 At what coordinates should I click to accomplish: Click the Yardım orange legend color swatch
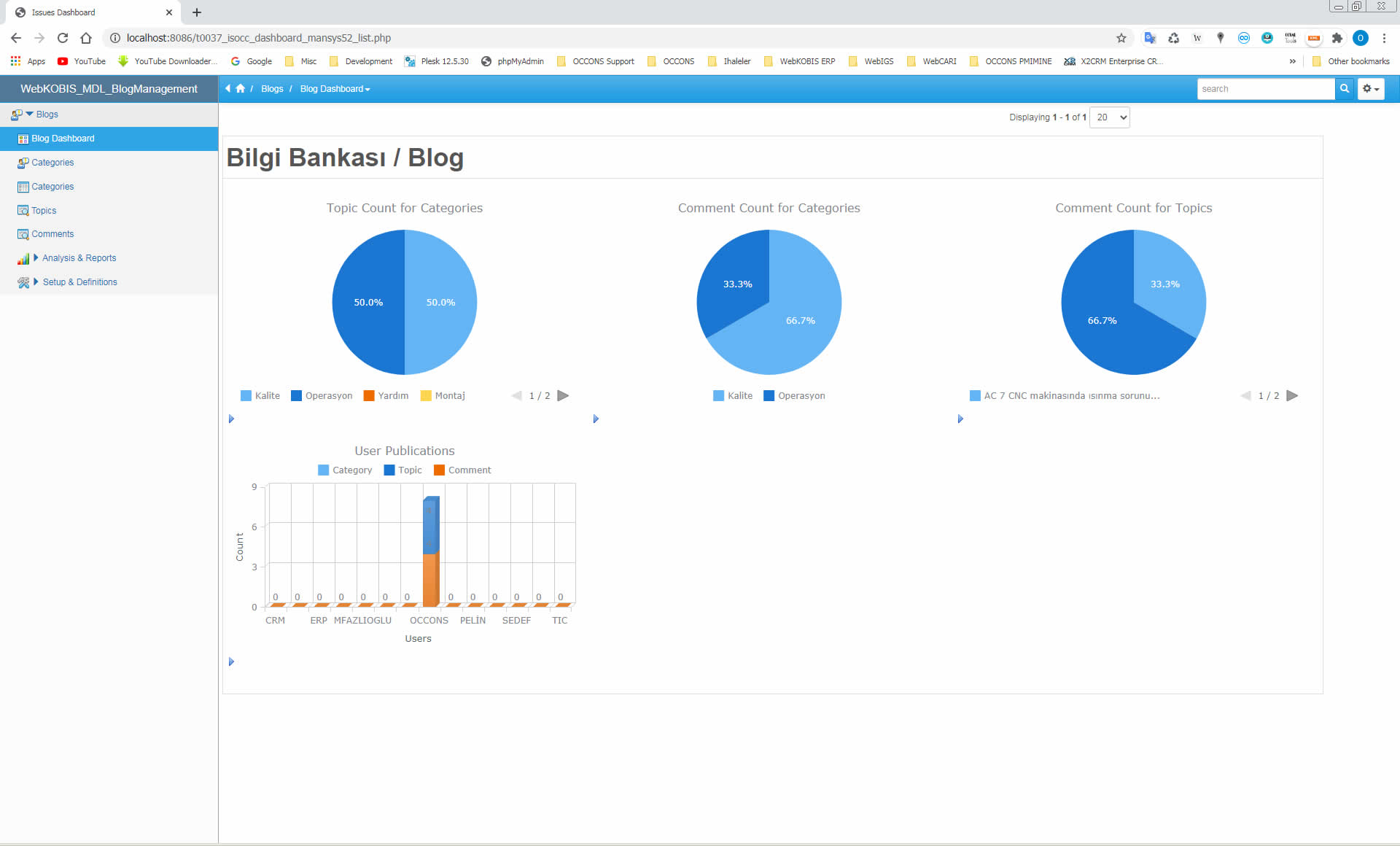coord(369,396)
